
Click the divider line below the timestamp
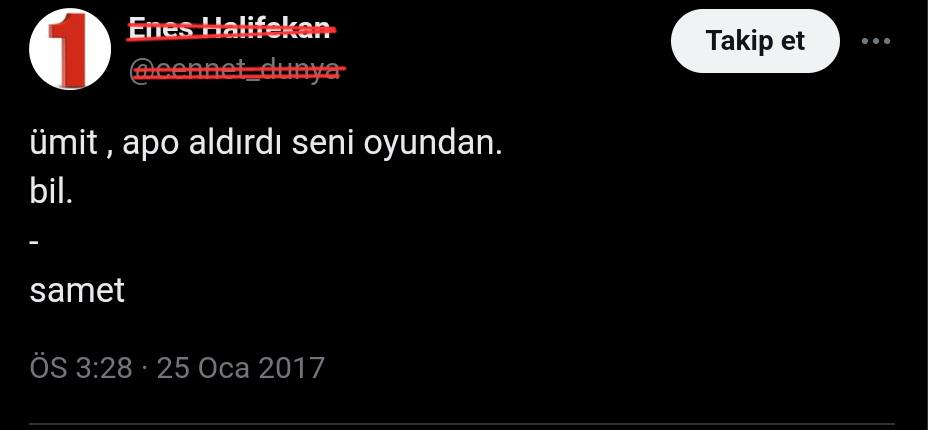point(464,424)
